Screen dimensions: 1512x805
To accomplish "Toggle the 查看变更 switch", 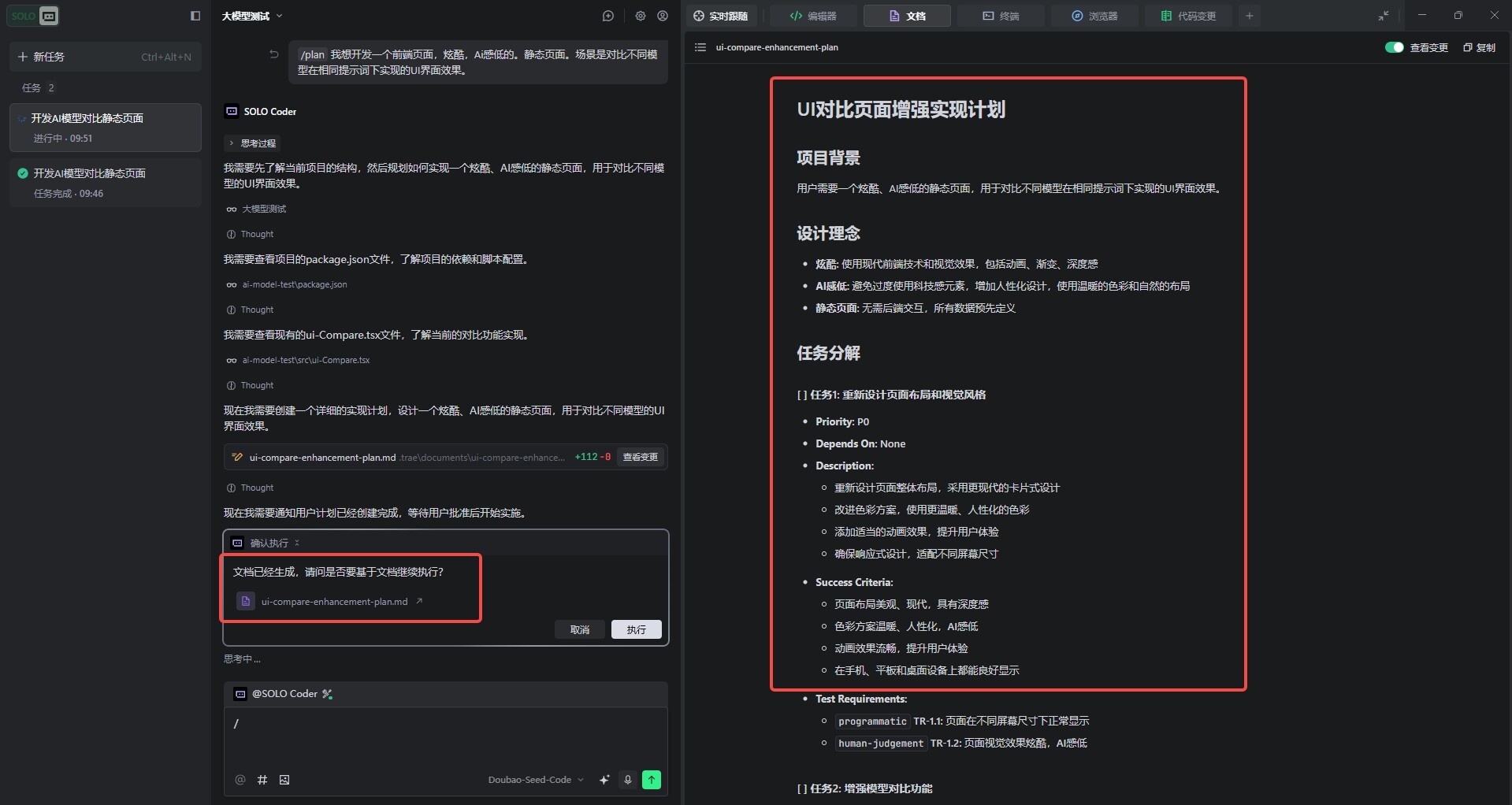I will 1394,47.
